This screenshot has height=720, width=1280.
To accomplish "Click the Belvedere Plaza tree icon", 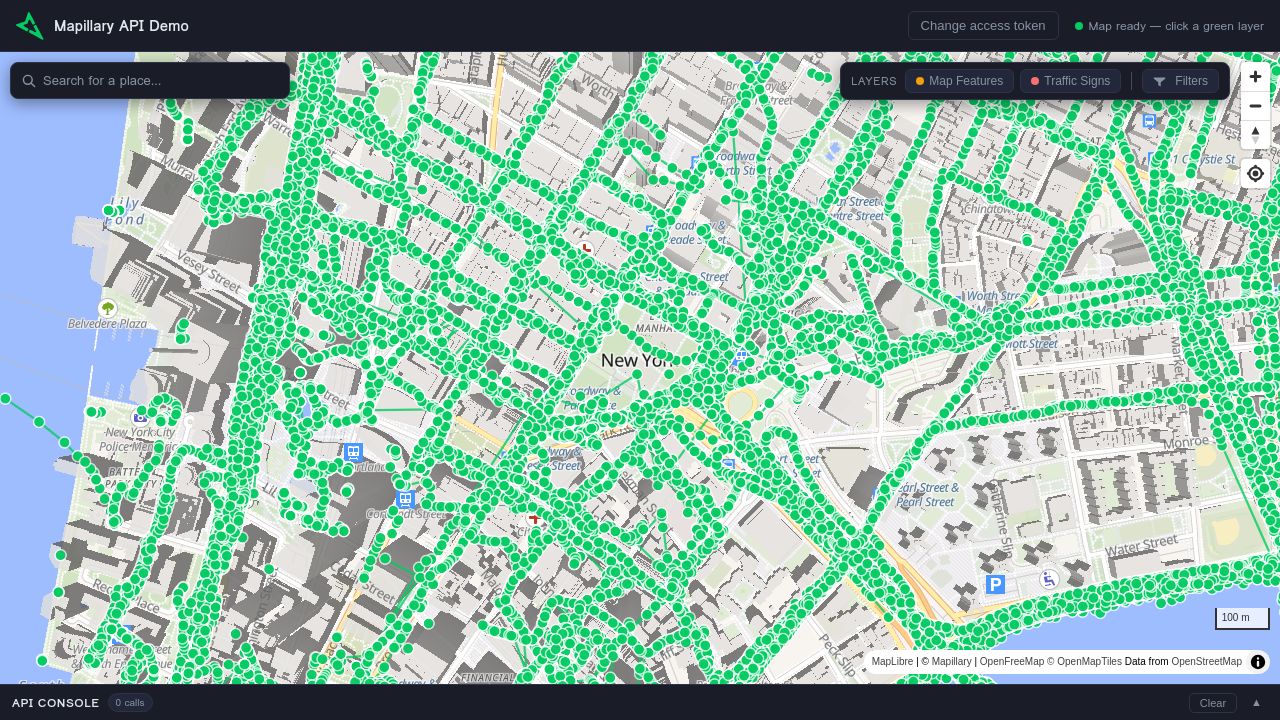I will pyautogui.click(x=108, y=308).
